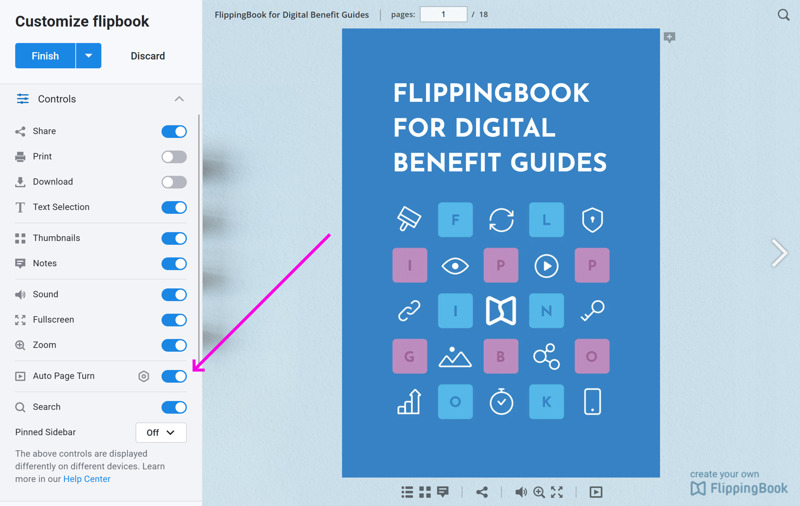Open the Pinned Sidebar dropdown
The height and width of the screenshot is (506, 800).
coord(161,433)
